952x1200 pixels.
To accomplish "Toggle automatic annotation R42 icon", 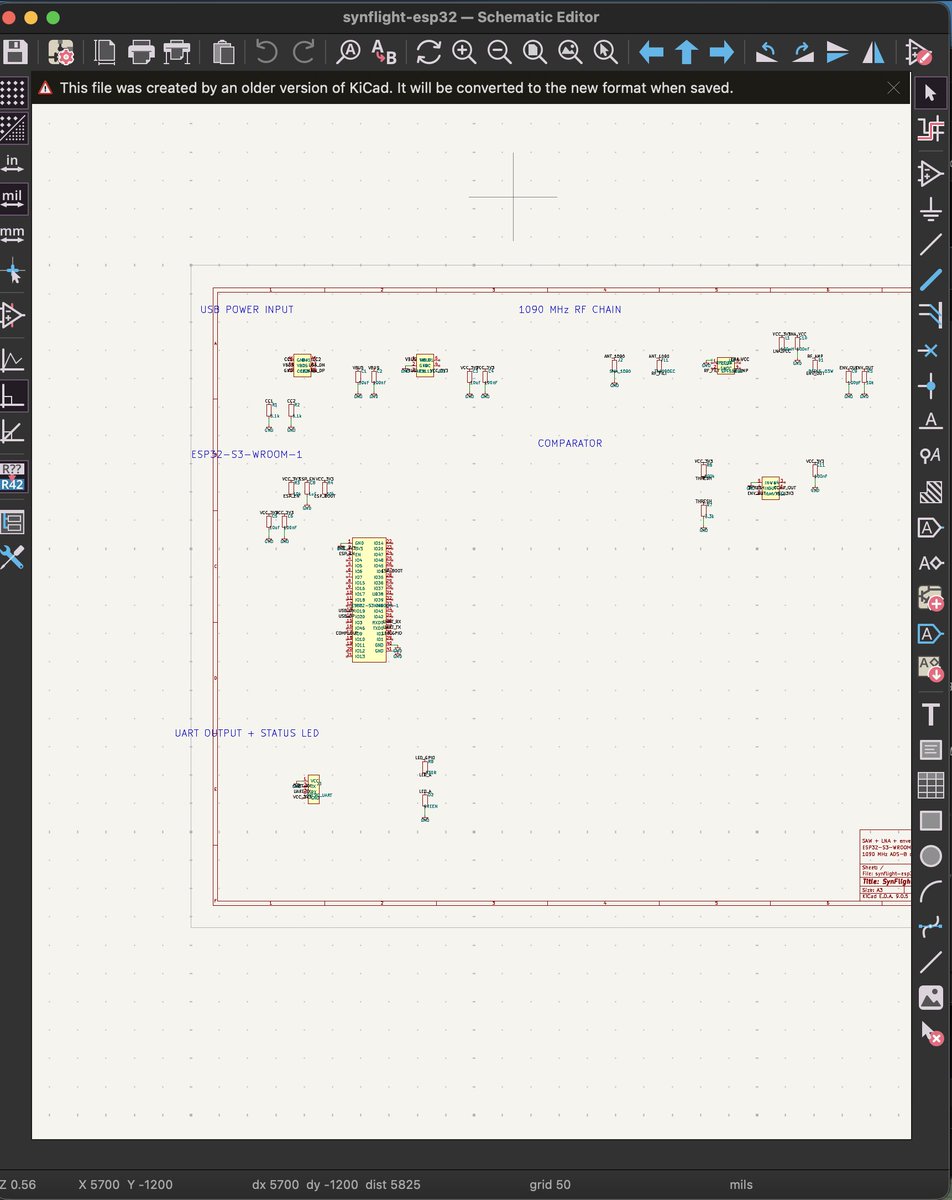I will 12,477.
